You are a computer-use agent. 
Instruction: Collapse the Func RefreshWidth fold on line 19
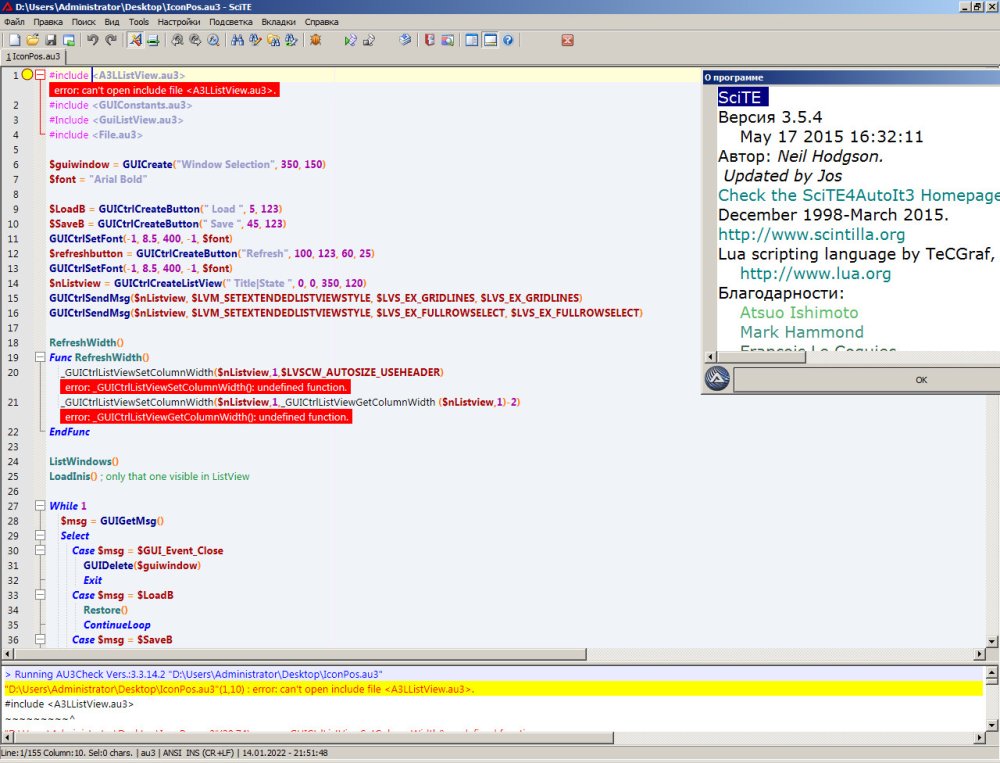40,357
